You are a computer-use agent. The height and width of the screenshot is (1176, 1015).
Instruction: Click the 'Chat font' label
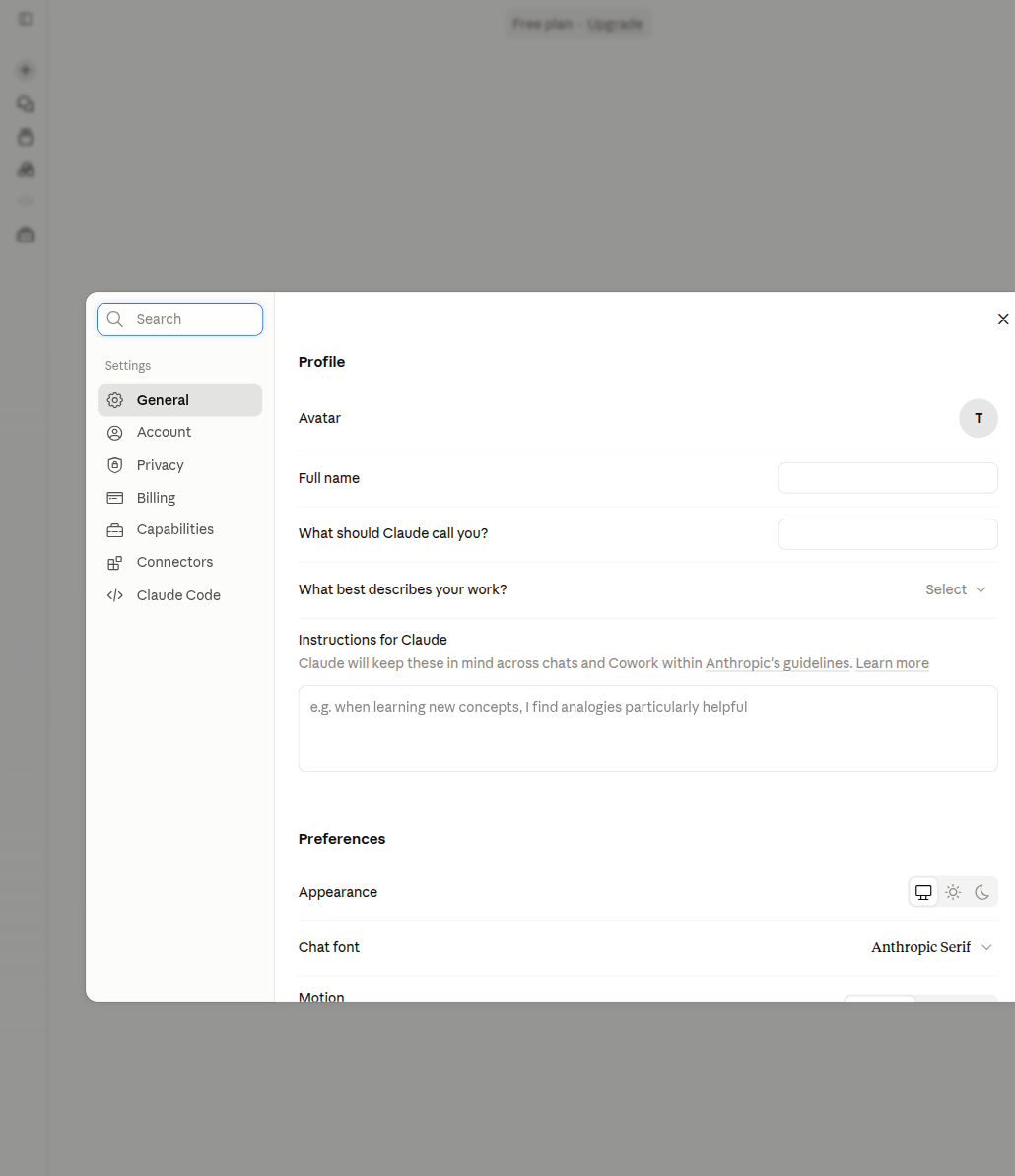point(329,948)
